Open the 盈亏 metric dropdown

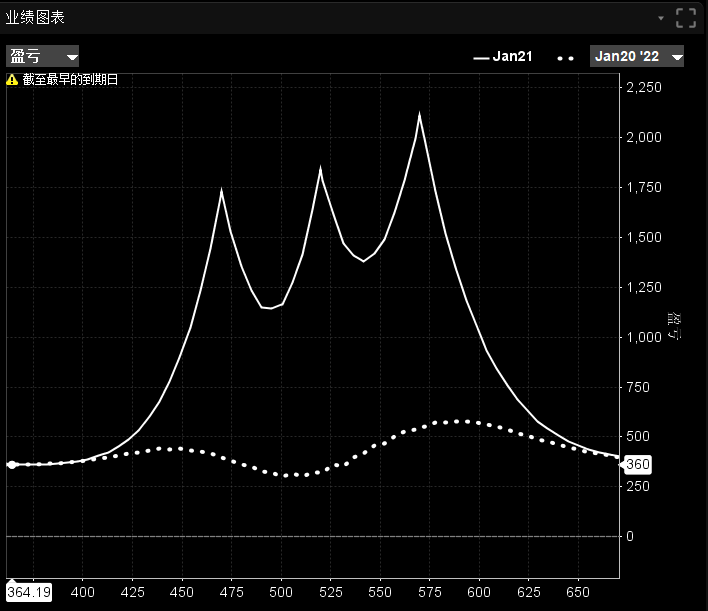pyautogui.click(x=42, y=56)
